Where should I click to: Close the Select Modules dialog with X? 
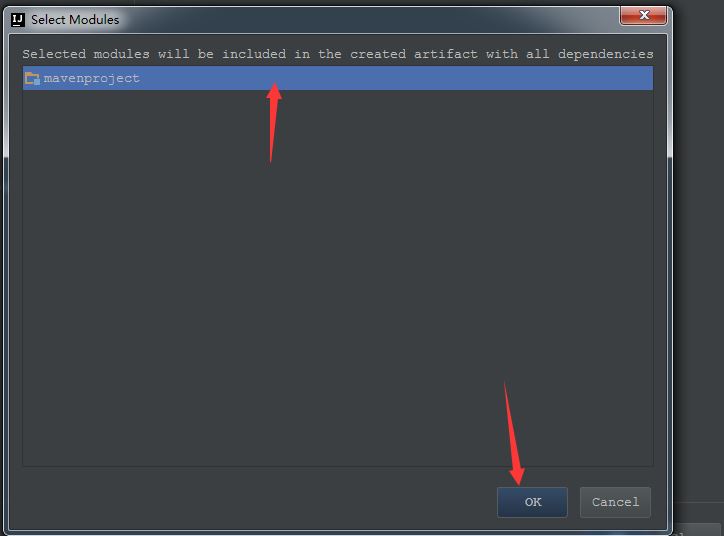643,15
